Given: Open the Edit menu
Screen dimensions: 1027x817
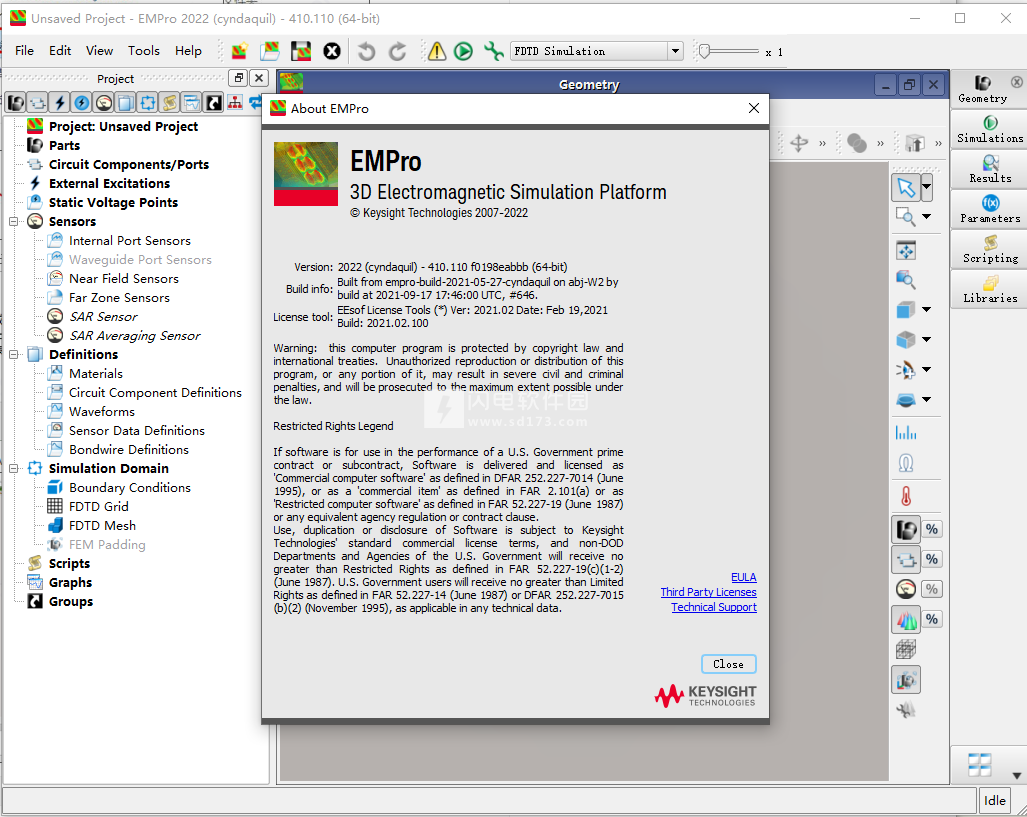Looking at the screenshot, I should pyautogui.click(x=60, y=50).
